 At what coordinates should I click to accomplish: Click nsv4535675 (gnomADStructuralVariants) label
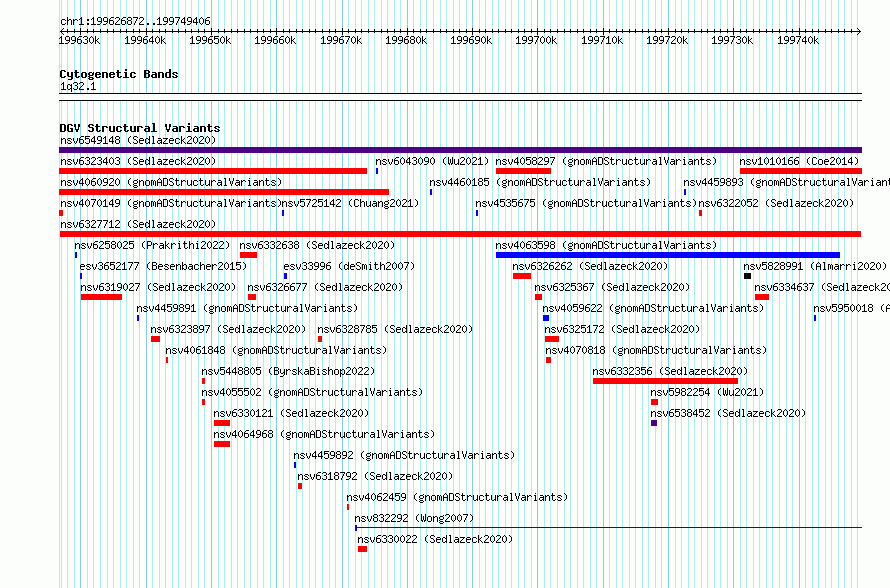tap(586, 203)
